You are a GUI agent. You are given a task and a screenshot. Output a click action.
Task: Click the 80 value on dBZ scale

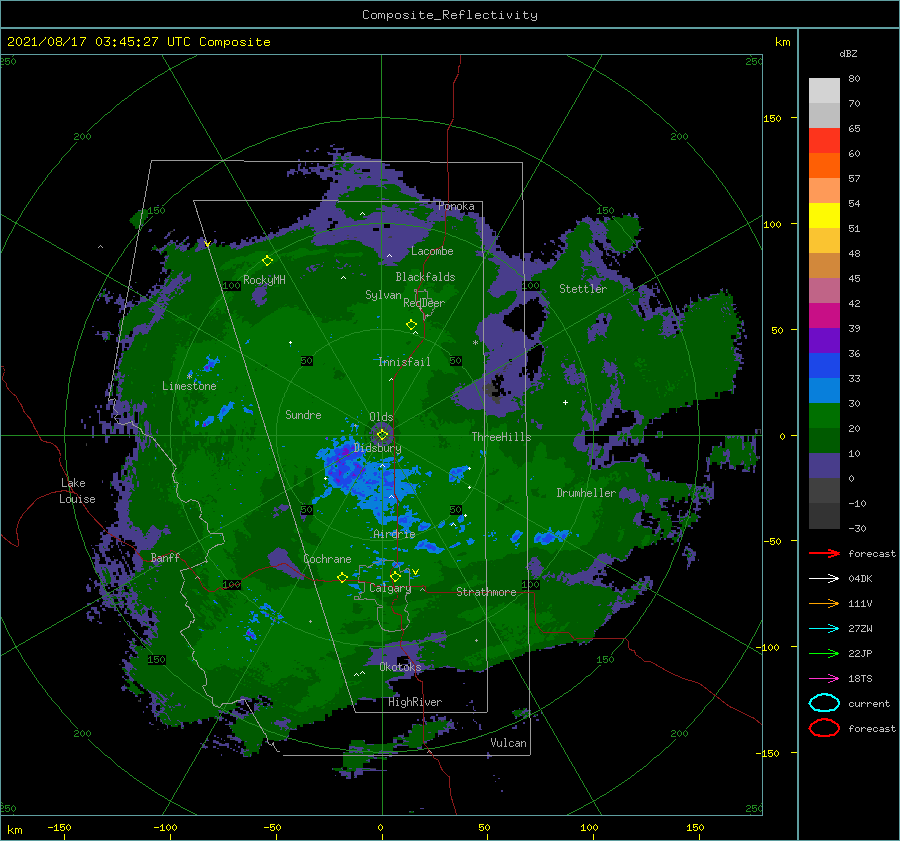pos(854,78)
